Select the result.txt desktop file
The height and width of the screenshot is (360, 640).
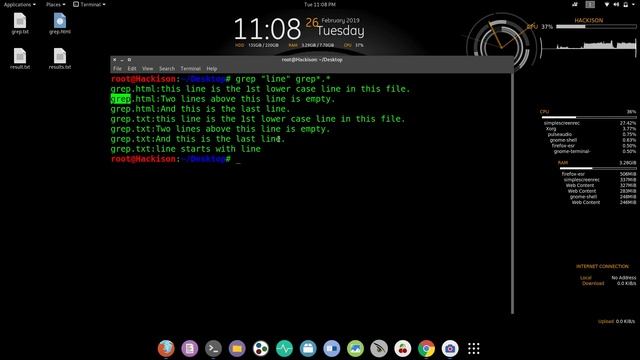point(20,59)
